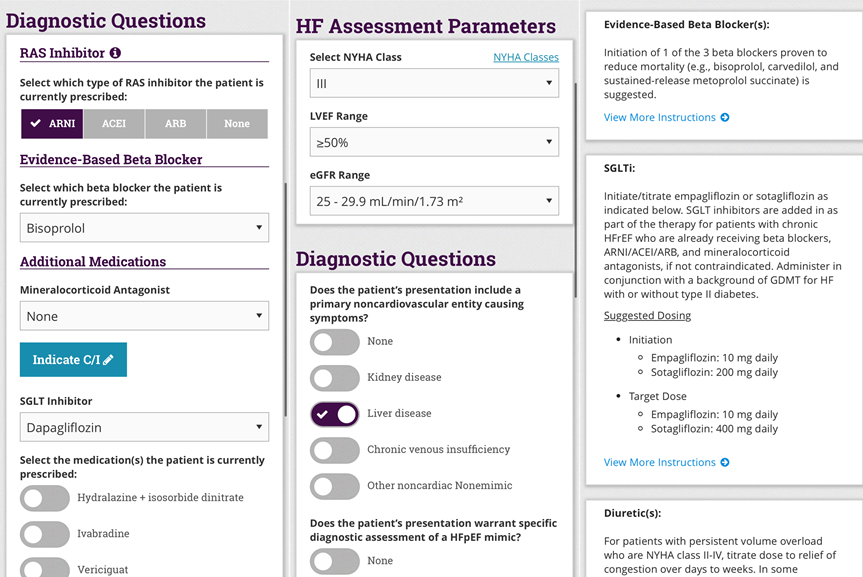Screen dimensions: 863x577
Task: Open the LVEF Range dropdown
Action: [434, 143]
